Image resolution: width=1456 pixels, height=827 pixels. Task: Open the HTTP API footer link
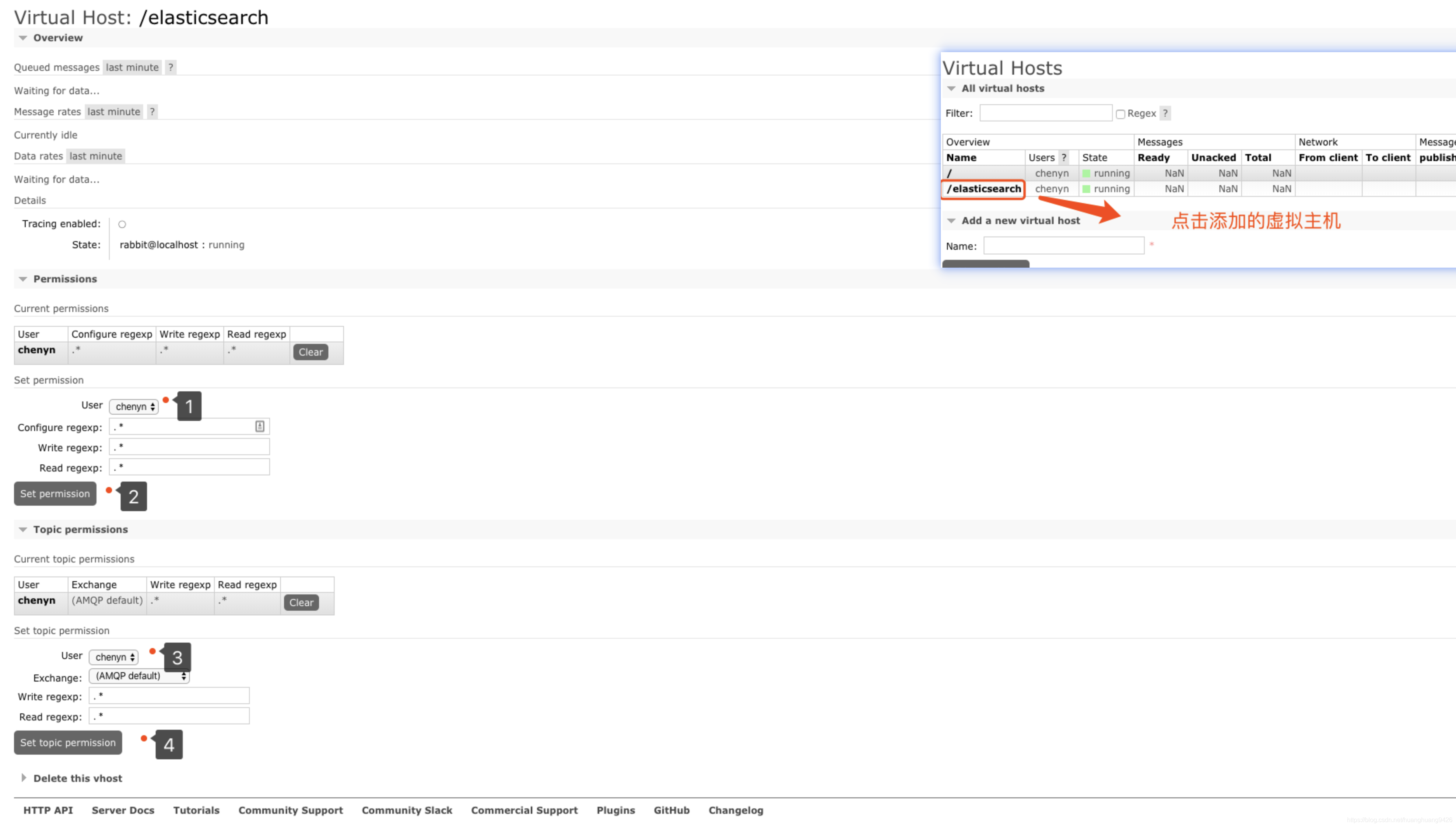point(48,810)
